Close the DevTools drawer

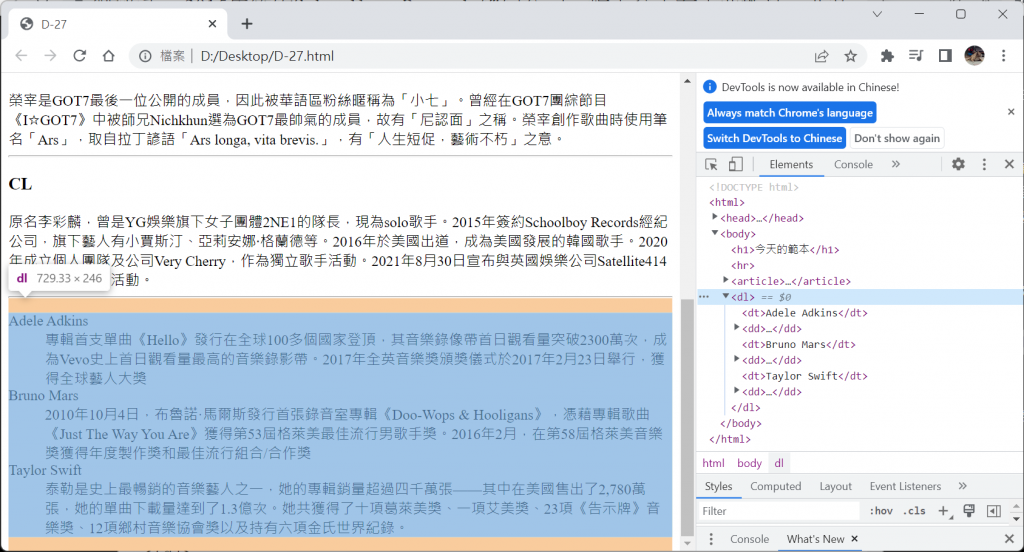pos(1009,539)
